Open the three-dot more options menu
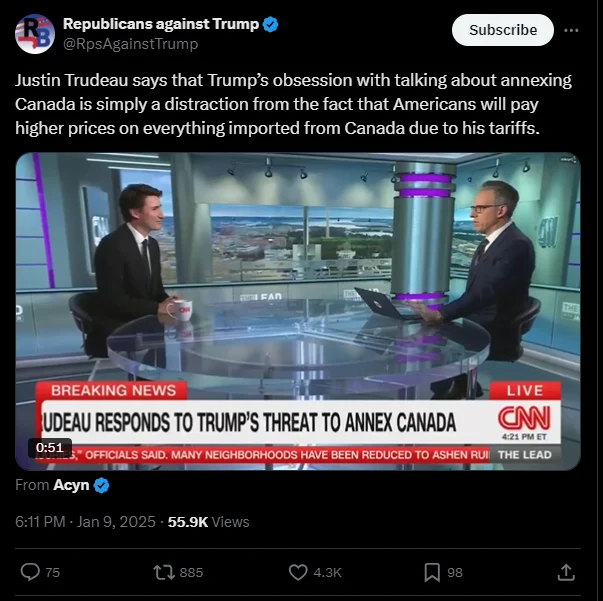Image resolution: width=603 pixels, height=601 pixels. 571,30
